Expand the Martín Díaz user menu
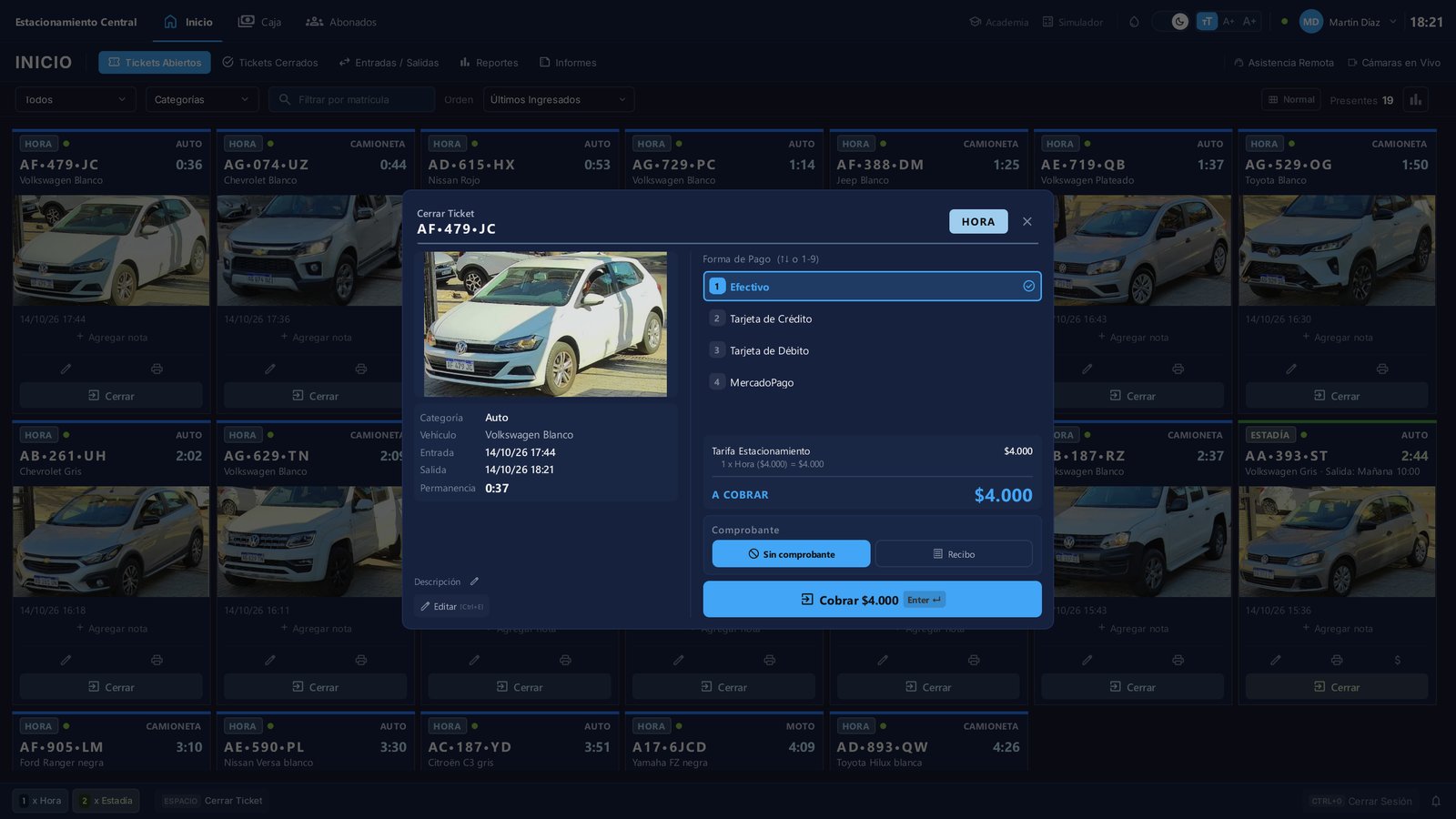This screenshot has width=1456, height=819. (1348, 22)
